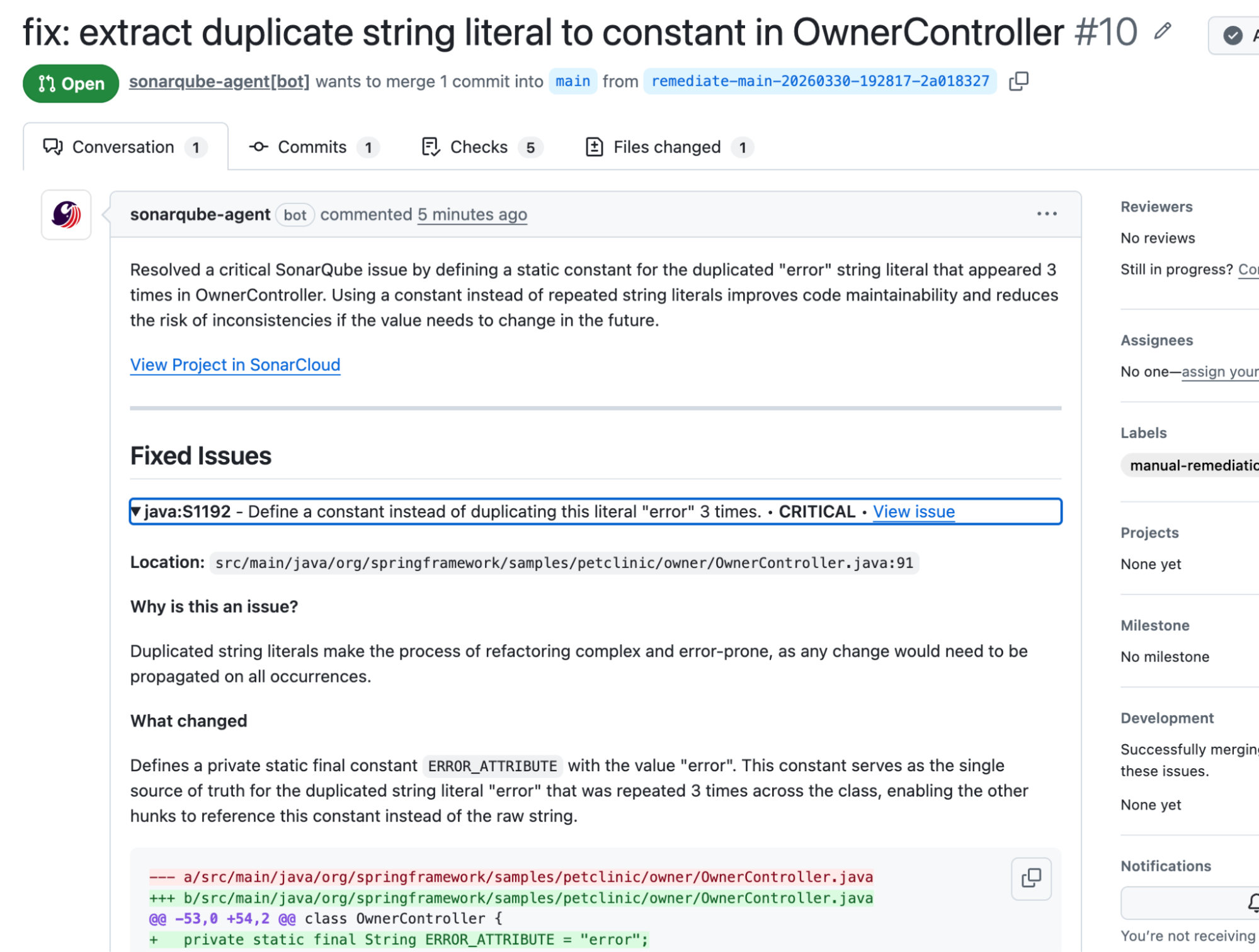Select the Conversation tab

pos(124,147)
